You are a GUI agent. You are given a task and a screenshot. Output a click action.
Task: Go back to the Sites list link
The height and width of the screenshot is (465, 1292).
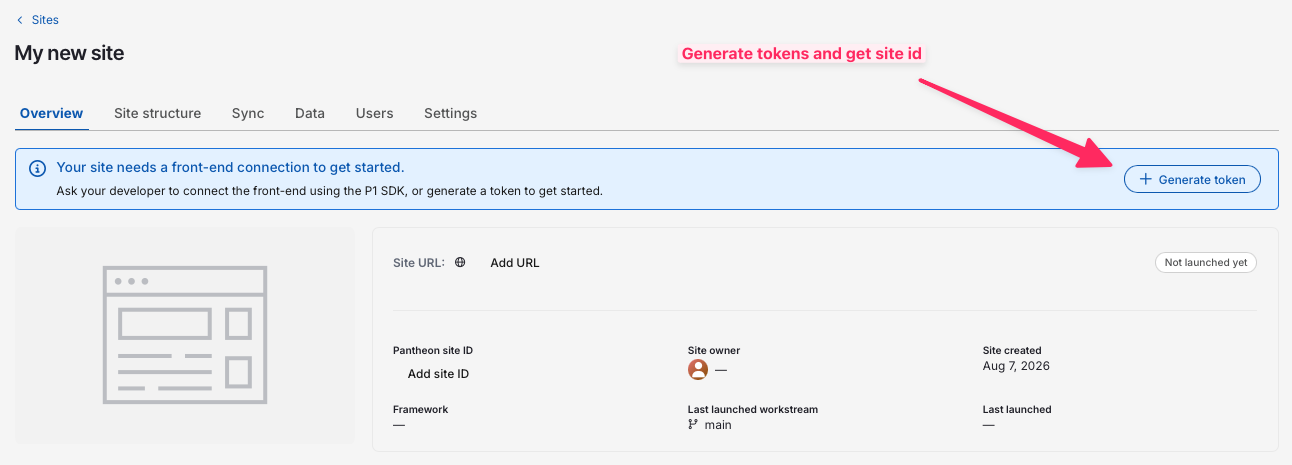pyautogui.click(x=45, y=20)
